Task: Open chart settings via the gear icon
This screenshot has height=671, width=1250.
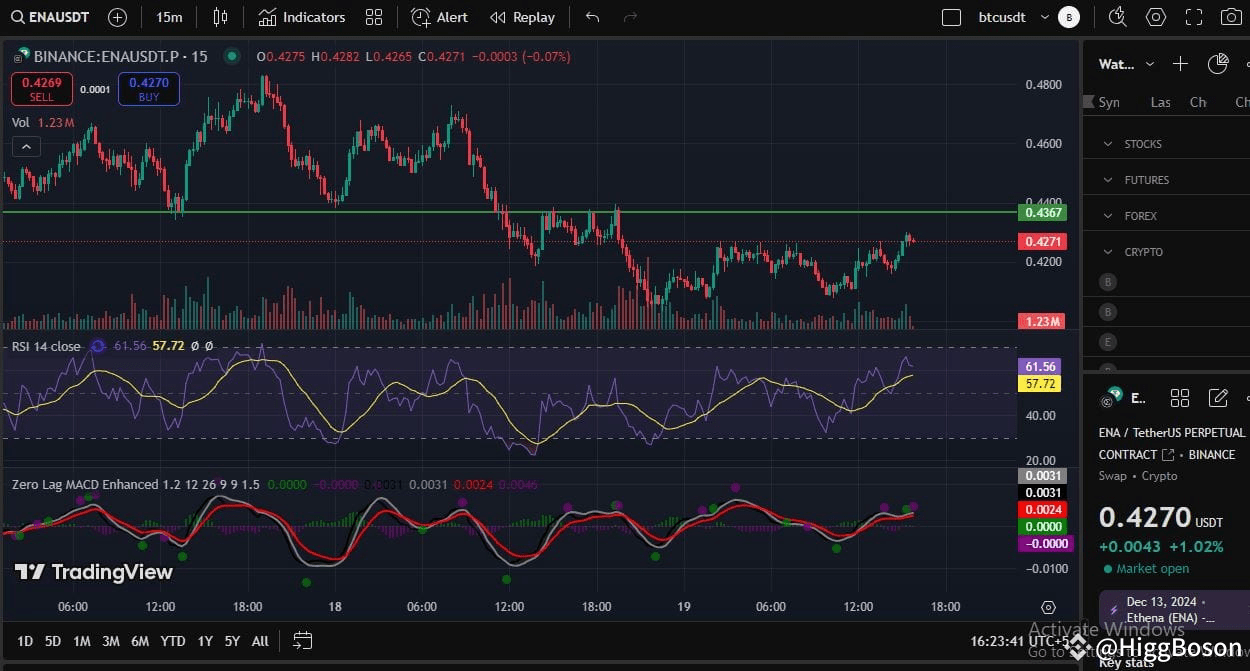Action: [x=1155, y=17]
